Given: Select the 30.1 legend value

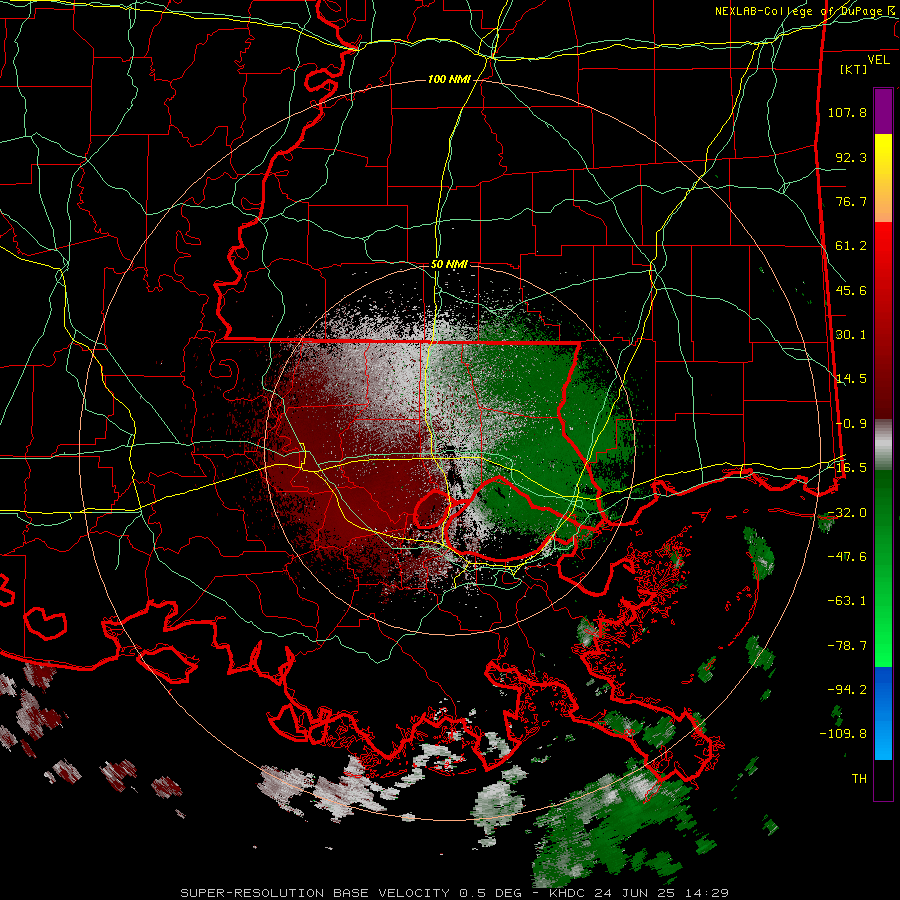Looking at the screenshot, I should [x=851, y=335].
